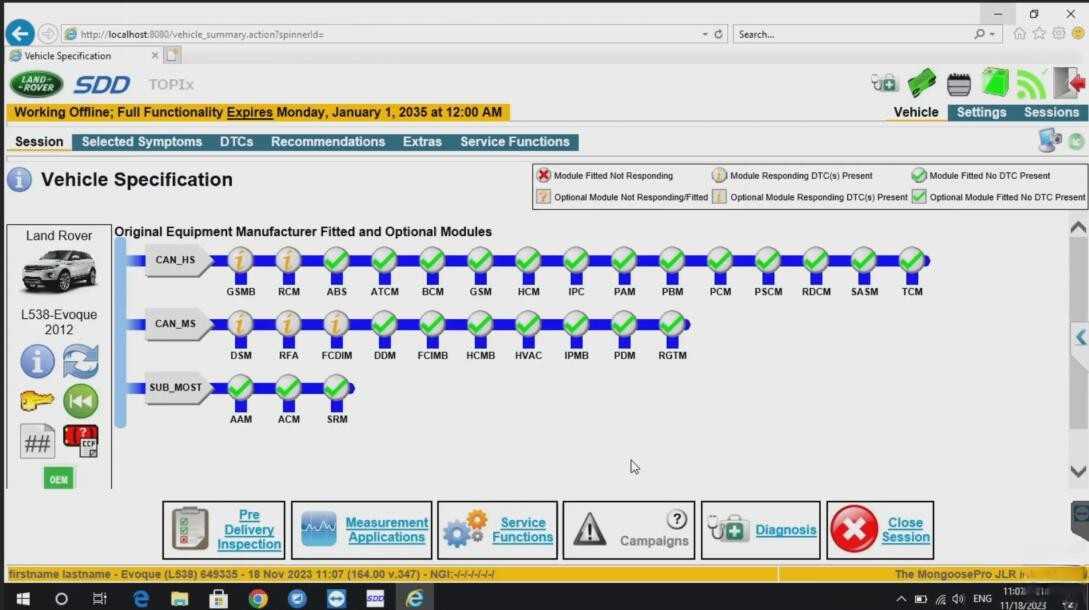The height and width of the screenshot is (610, 1089).
Task: Click the DSM module icon on CAN_MS
Action: [240, 324]
